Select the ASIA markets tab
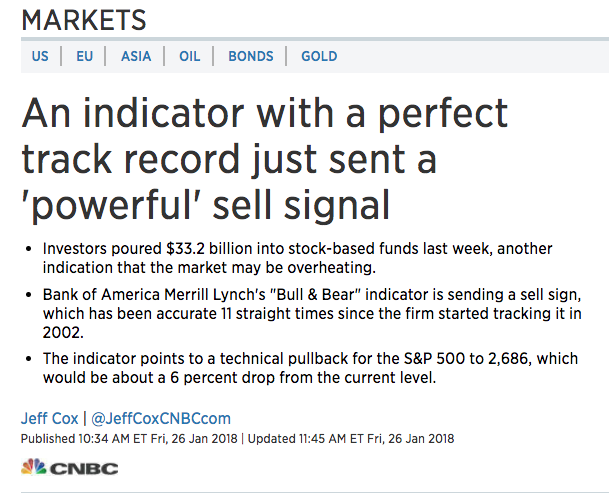Image resolution: width=609 pixels, height=499 pixels. [136, 56]
